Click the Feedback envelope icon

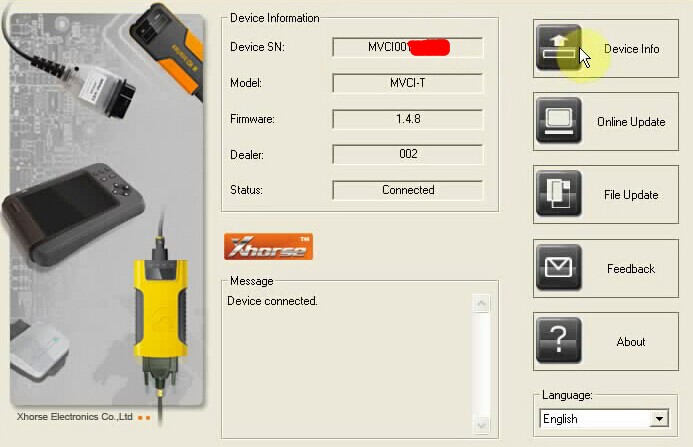pyautogui.click(x=559, y=268)
